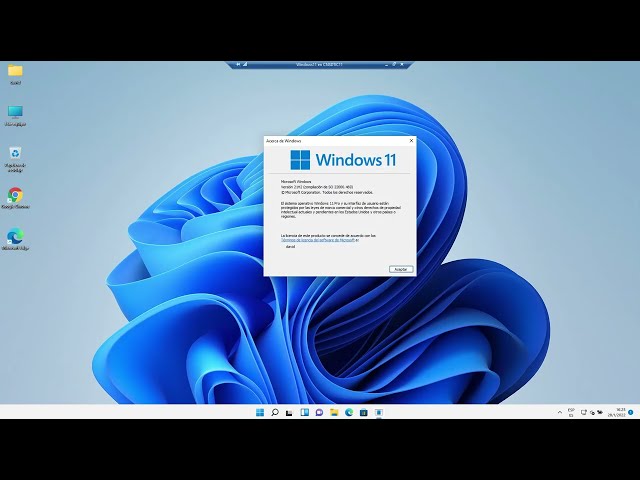Close the Acerca de Windows dialog
Viewport: 640px width, 480px height.
coord(411,140)
